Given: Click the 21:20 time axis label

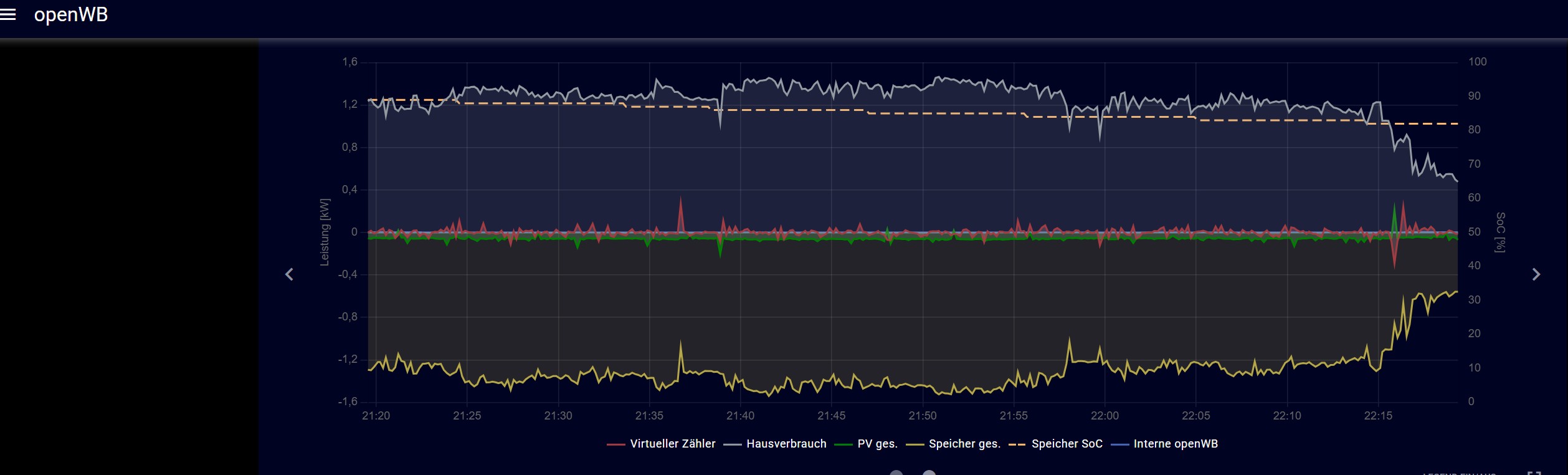Looking at the screenshot, I should coord(376,416).
